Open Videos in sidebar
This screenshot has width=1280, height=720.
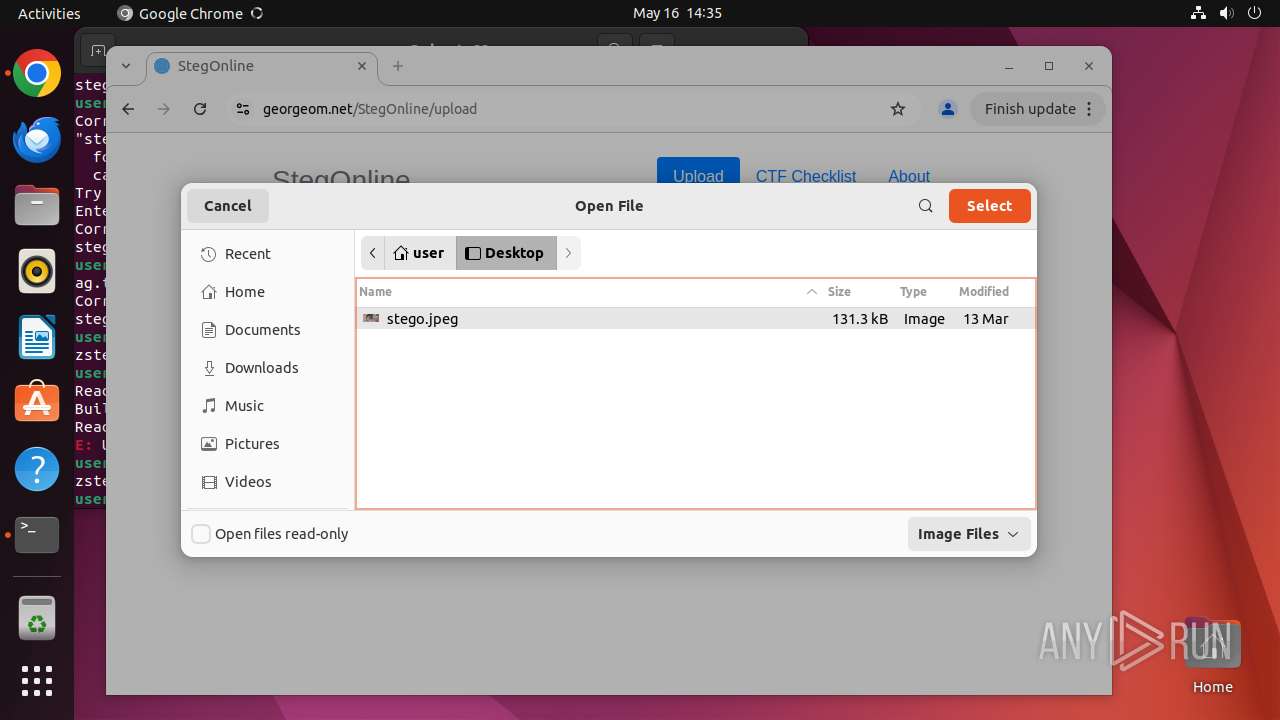coord(268,482)
